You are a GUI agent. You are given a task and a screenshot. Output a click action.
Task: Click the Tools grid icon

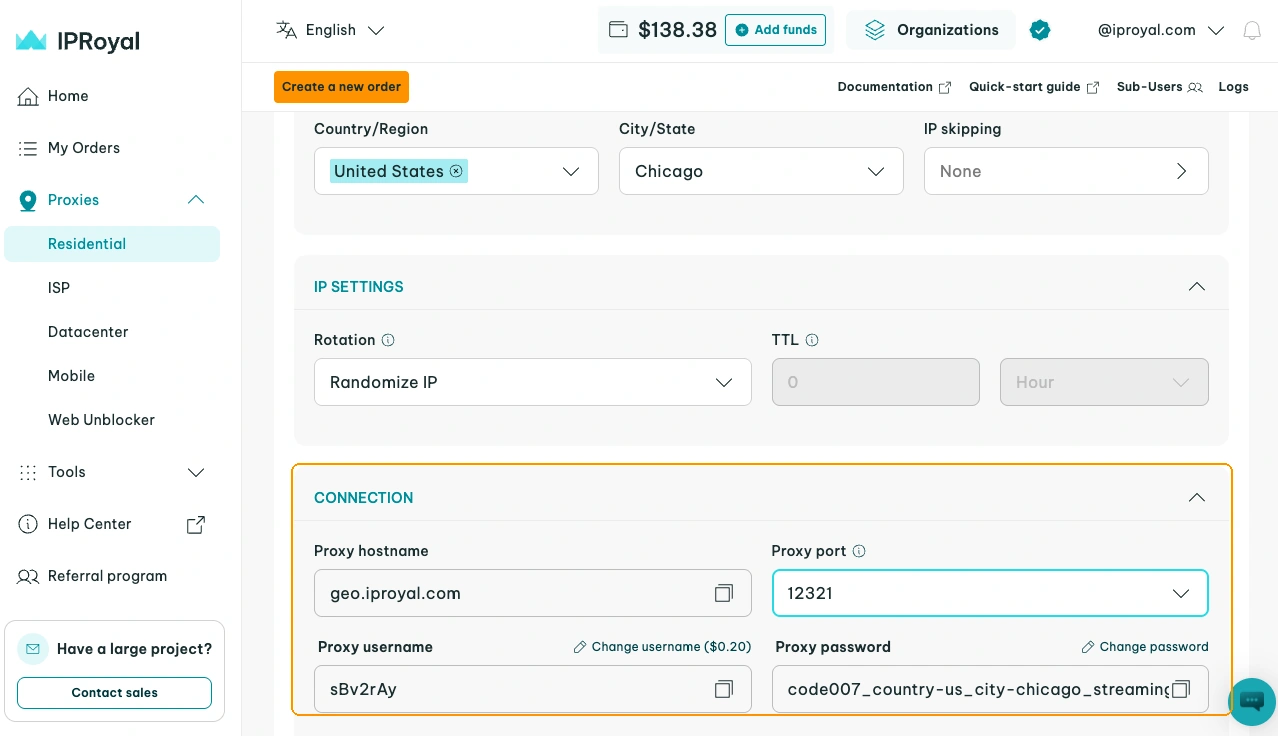28,472
